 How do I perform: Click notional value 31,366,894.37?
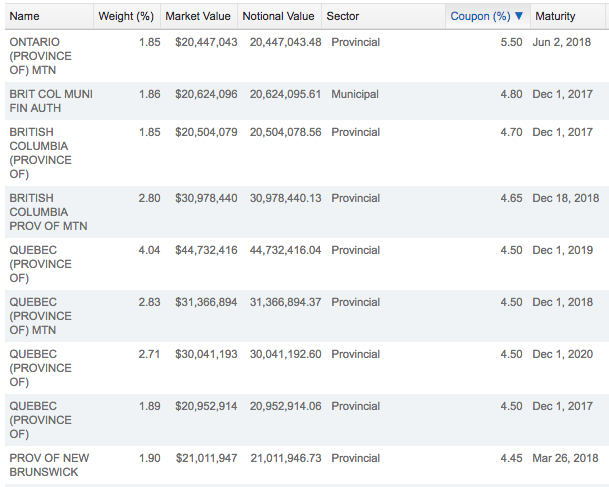(285, 302)
